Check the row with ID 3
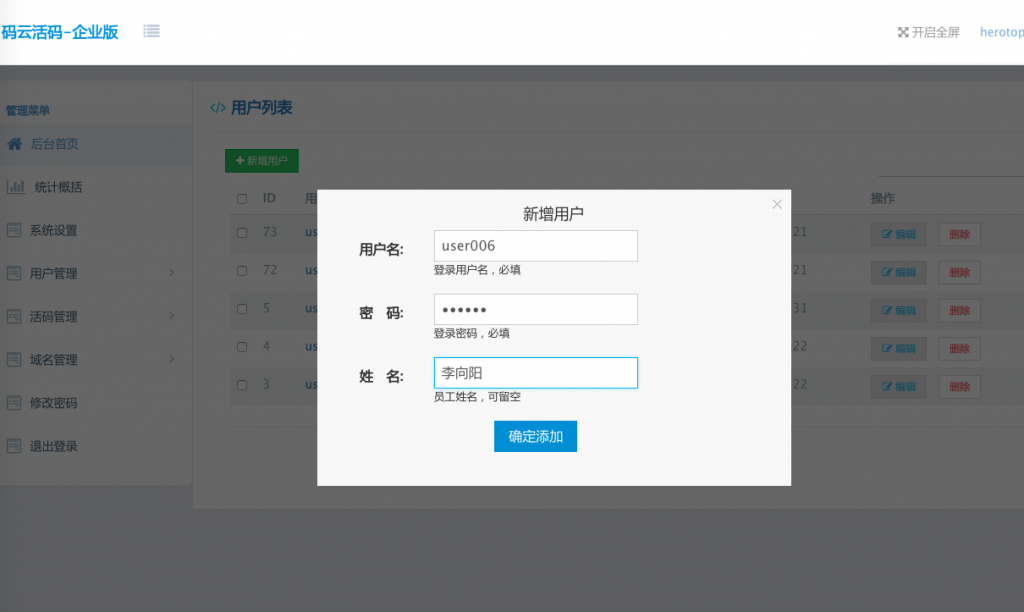Screen dimensions: 1024x612 pyautogui.click(x=242, y=385)
